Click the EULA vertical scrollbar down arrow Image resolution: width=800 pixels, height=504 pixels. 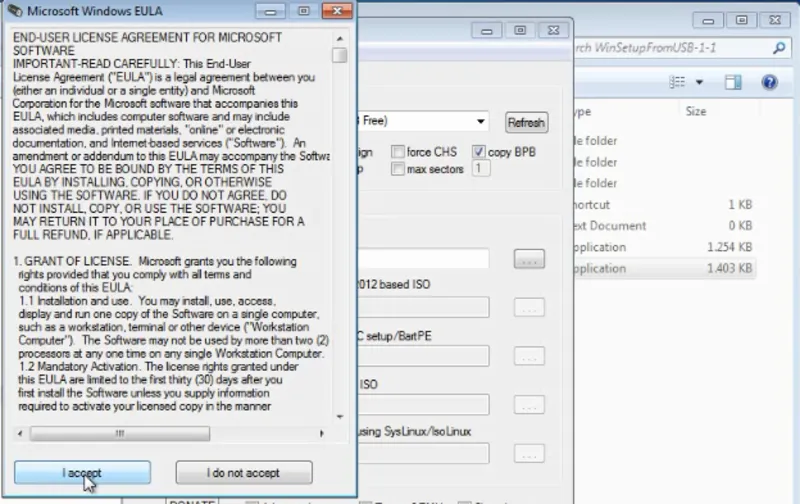tap(340, 417)
